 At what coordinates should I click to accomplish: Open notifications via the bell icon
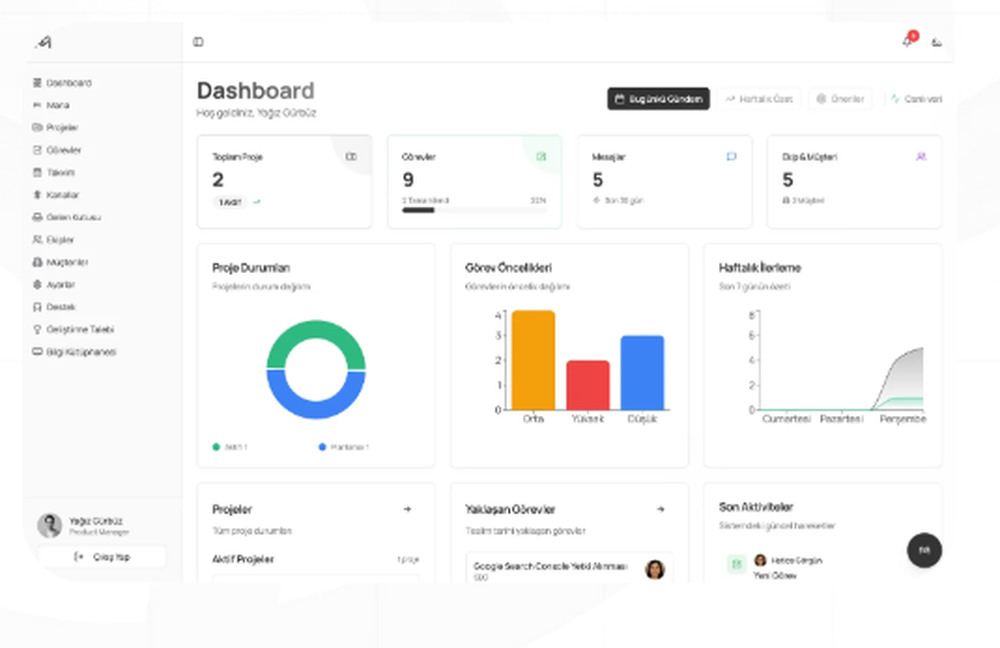pos(907,42)
